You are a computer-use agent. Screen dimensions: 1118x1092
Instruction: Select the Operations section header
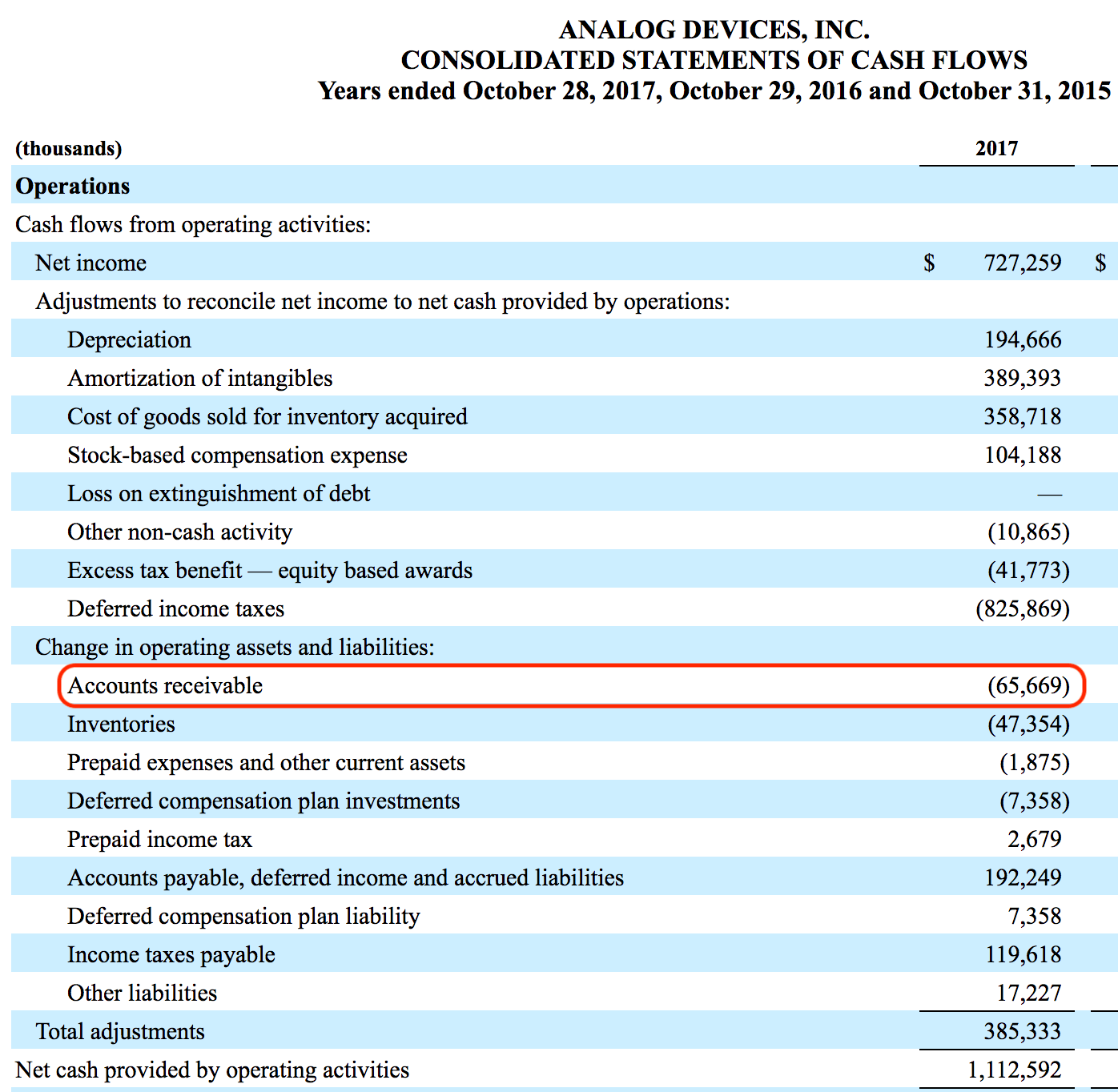click(72, 186)
